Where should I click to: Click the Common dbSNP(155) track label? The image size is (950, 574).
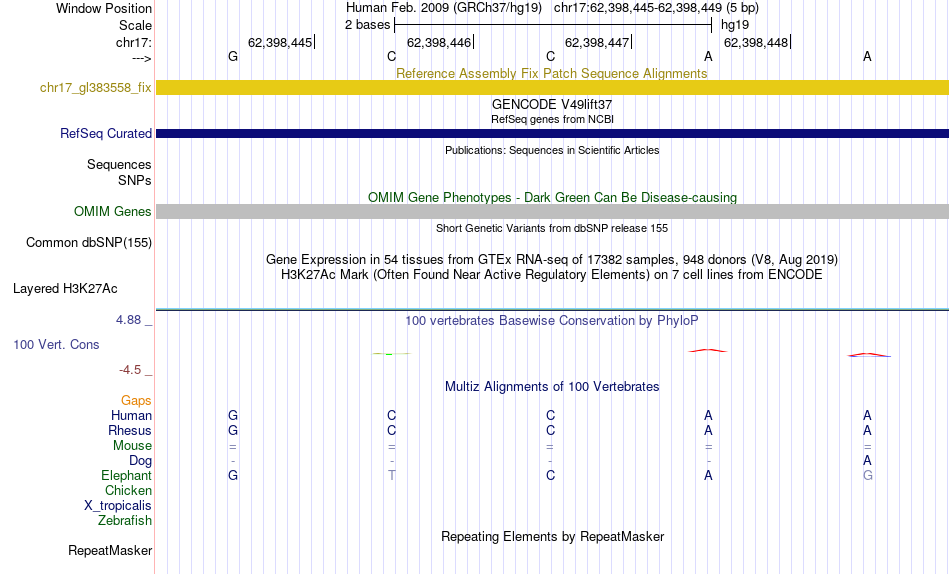tap(89, 242)
